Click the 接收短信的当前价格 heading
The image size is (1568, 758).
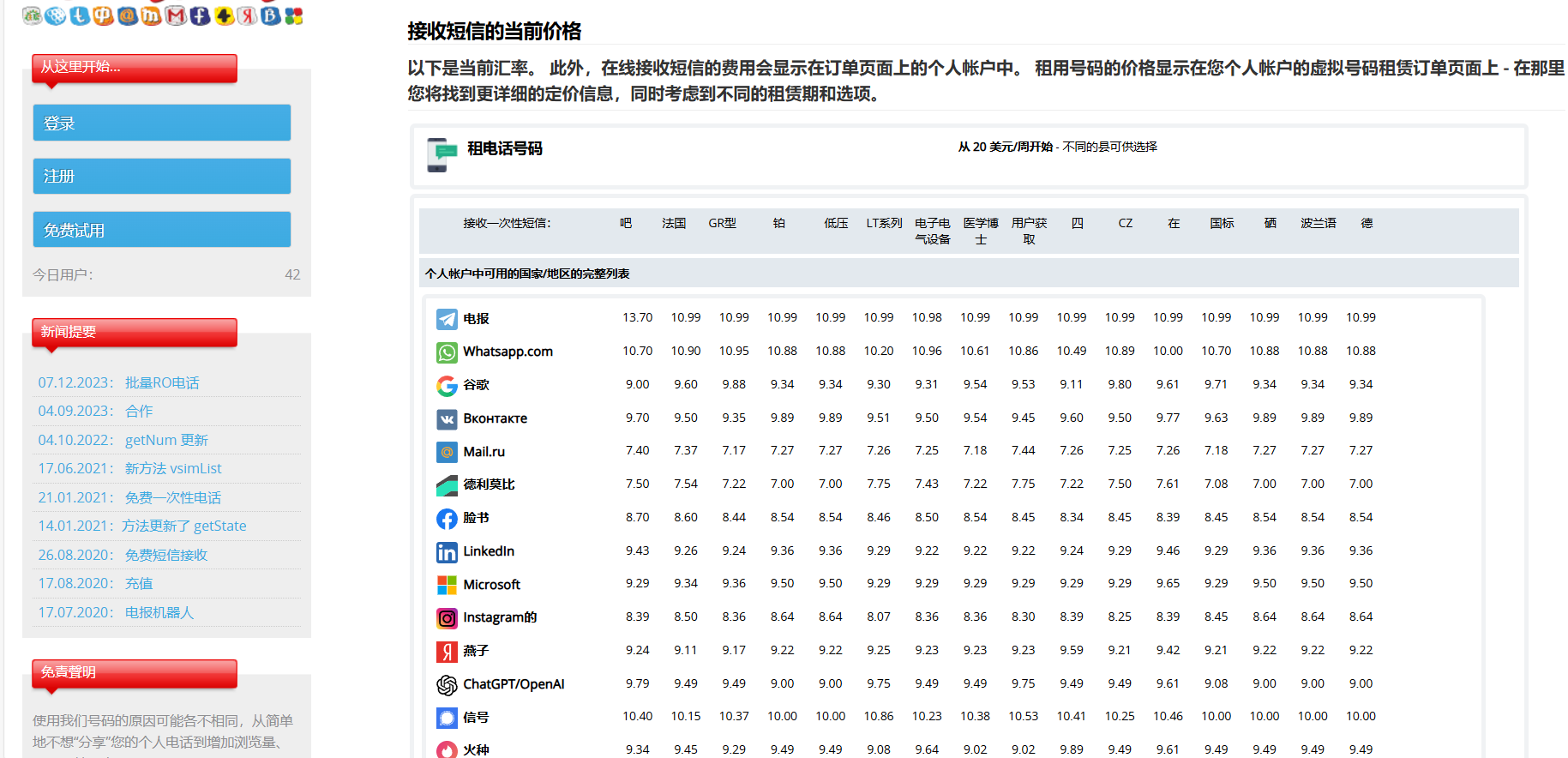[x=494, y=32]
